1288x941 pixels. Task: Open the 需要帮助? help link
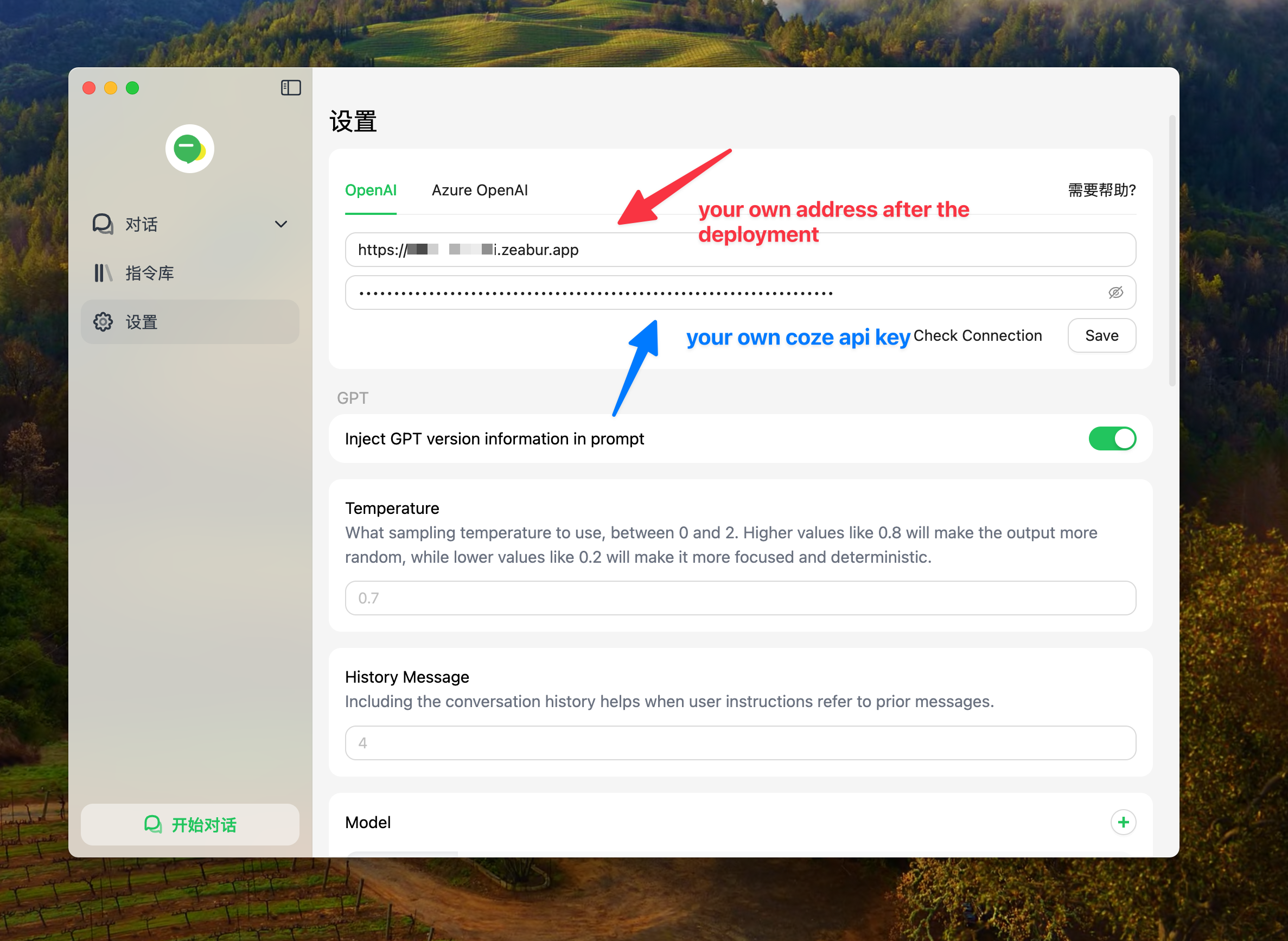(1101, 190)
